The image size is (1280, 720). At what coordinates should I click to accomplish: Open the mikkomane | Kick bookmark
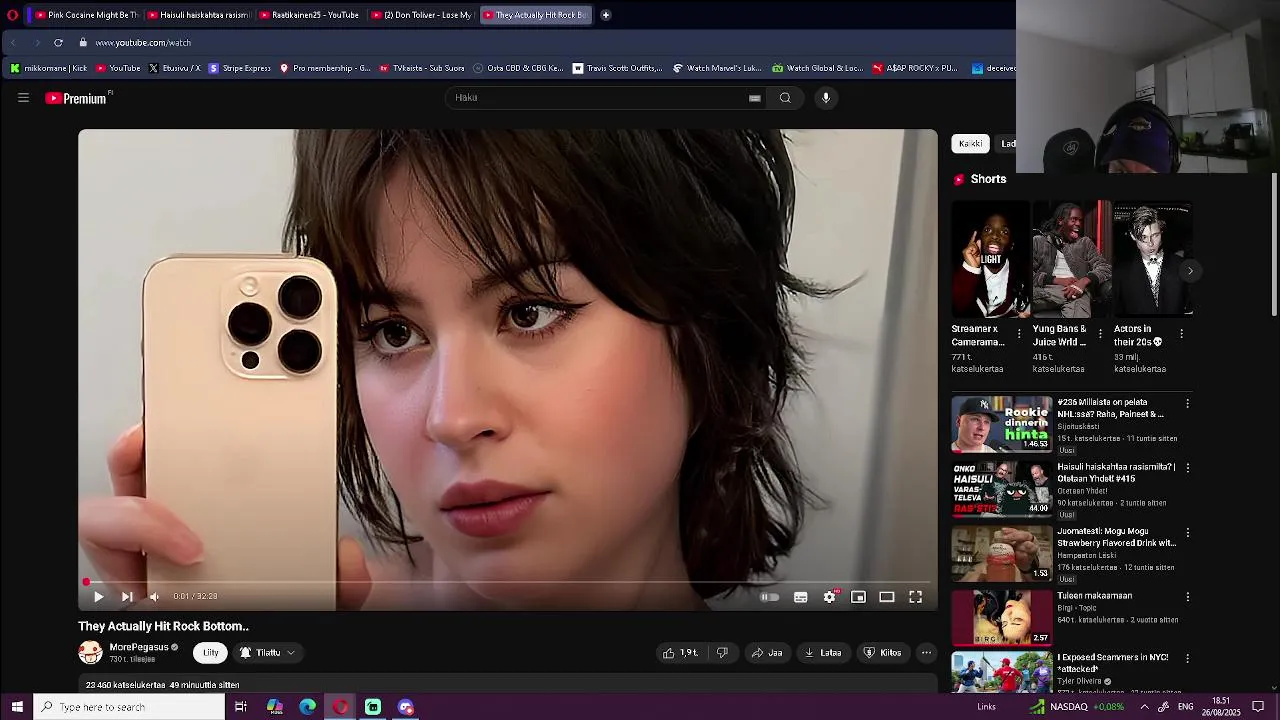[x=49, y=68]
